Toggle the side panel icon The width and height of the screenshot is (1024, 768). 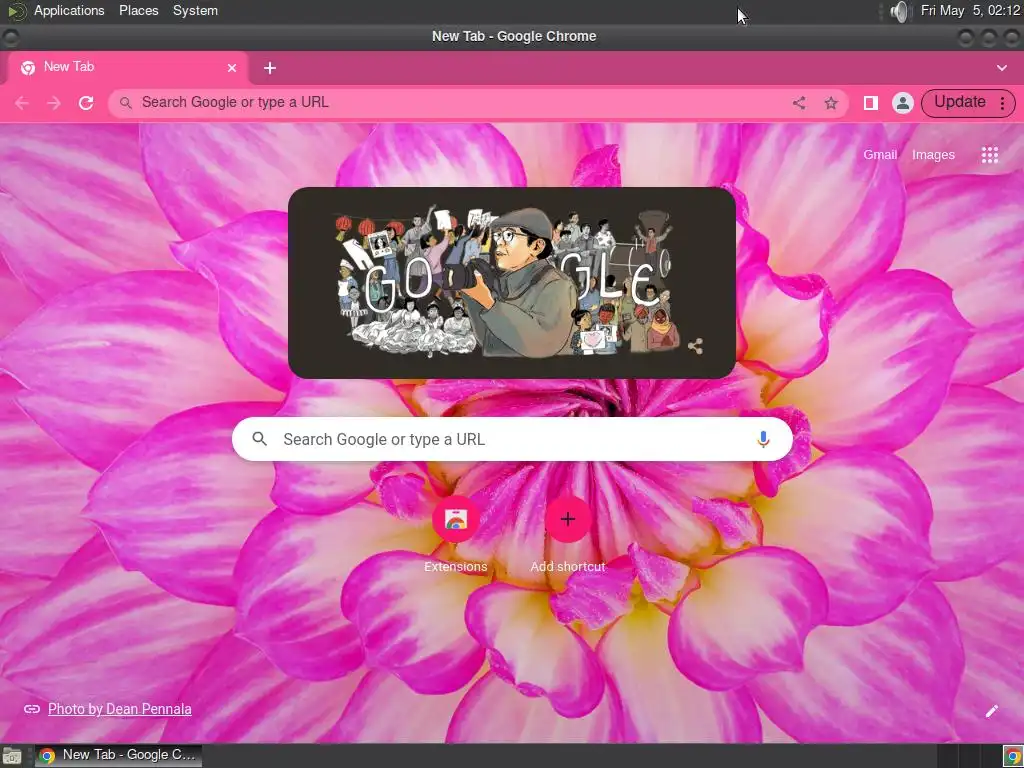click(871, 103)
